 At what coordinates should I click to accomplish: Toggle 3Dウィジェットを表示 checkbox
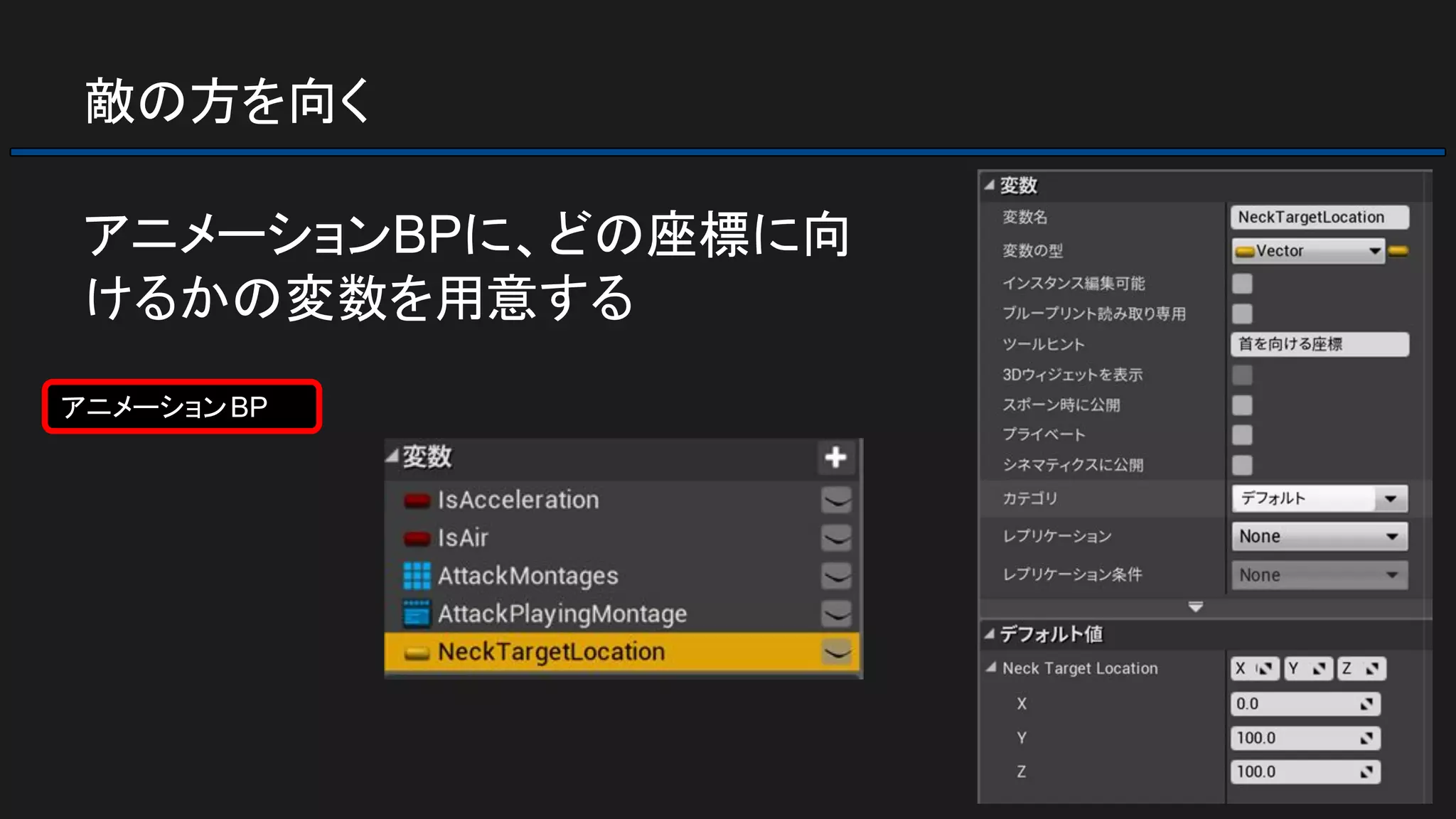pos(1242,375)
